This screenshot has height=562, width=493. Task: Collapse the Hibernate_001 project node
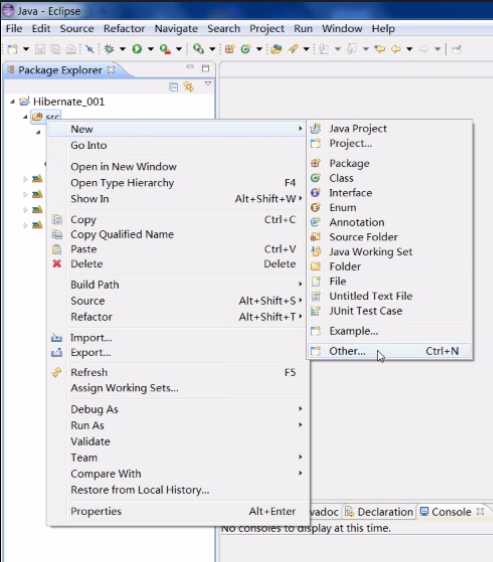click(x=13, y=102)
